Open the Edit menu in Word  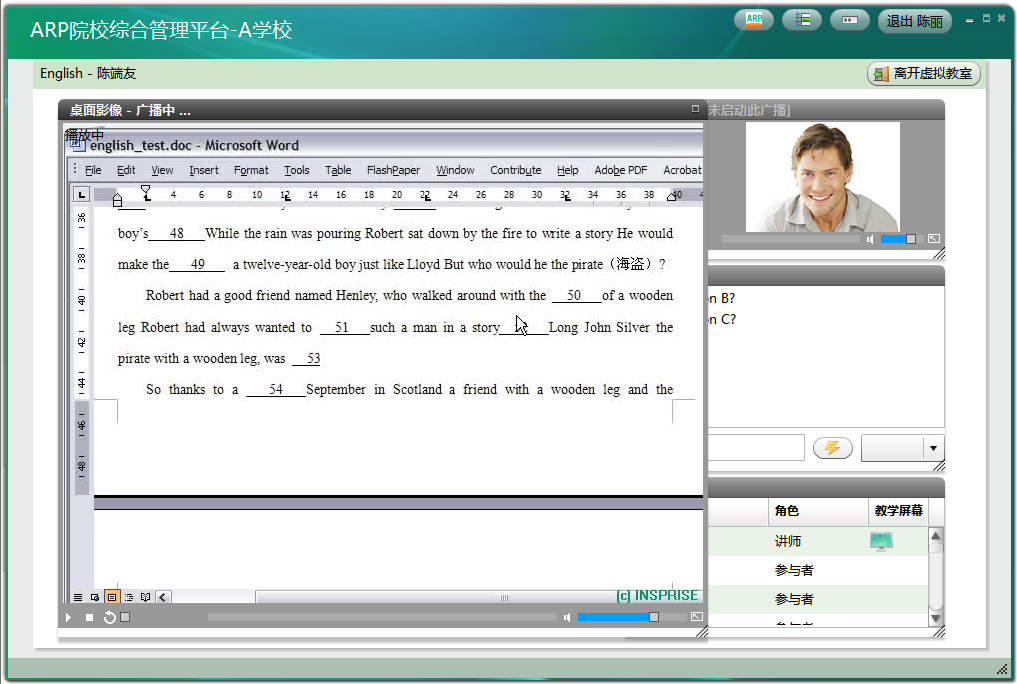[x=126, y=170]
